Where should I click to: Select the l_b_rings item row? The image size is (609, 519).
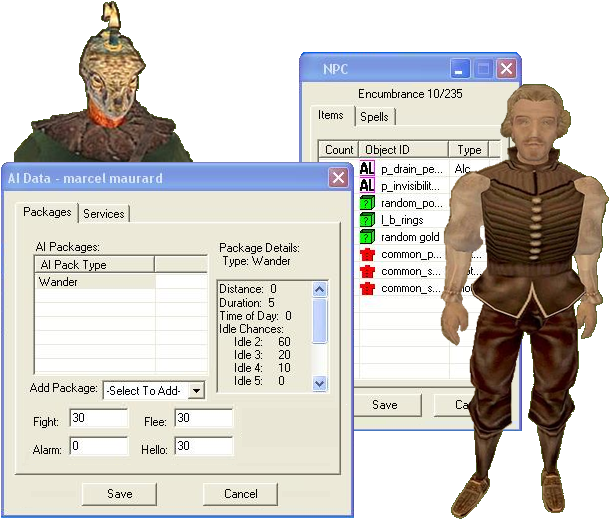point(404,220)
